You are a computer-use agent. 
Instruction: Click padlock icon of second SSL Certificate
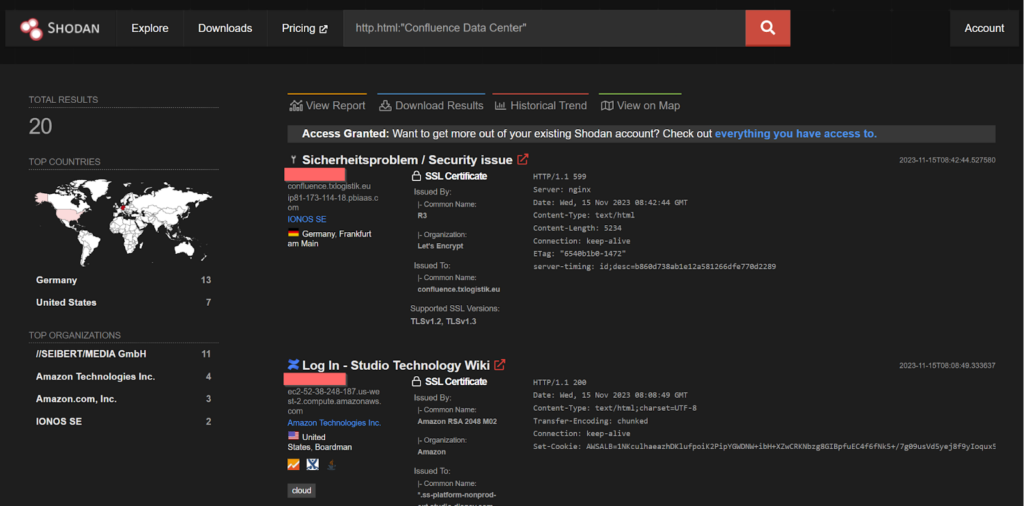416,381
